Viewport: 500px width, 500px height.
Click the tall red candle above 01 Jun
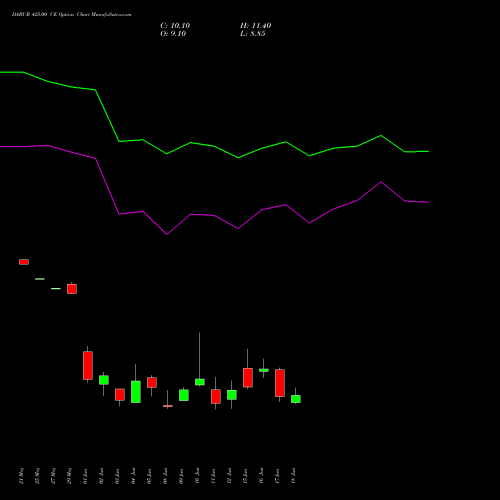88,365
